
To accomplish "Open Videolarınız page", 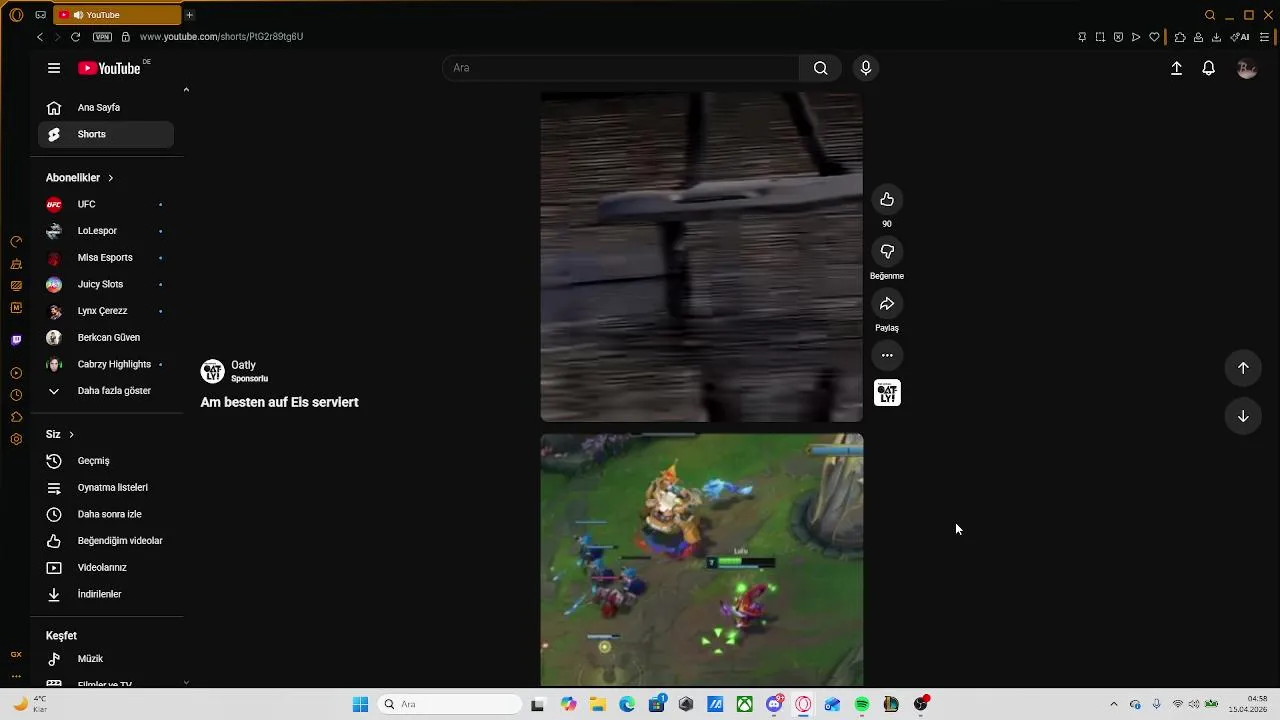I will (106, 568).
